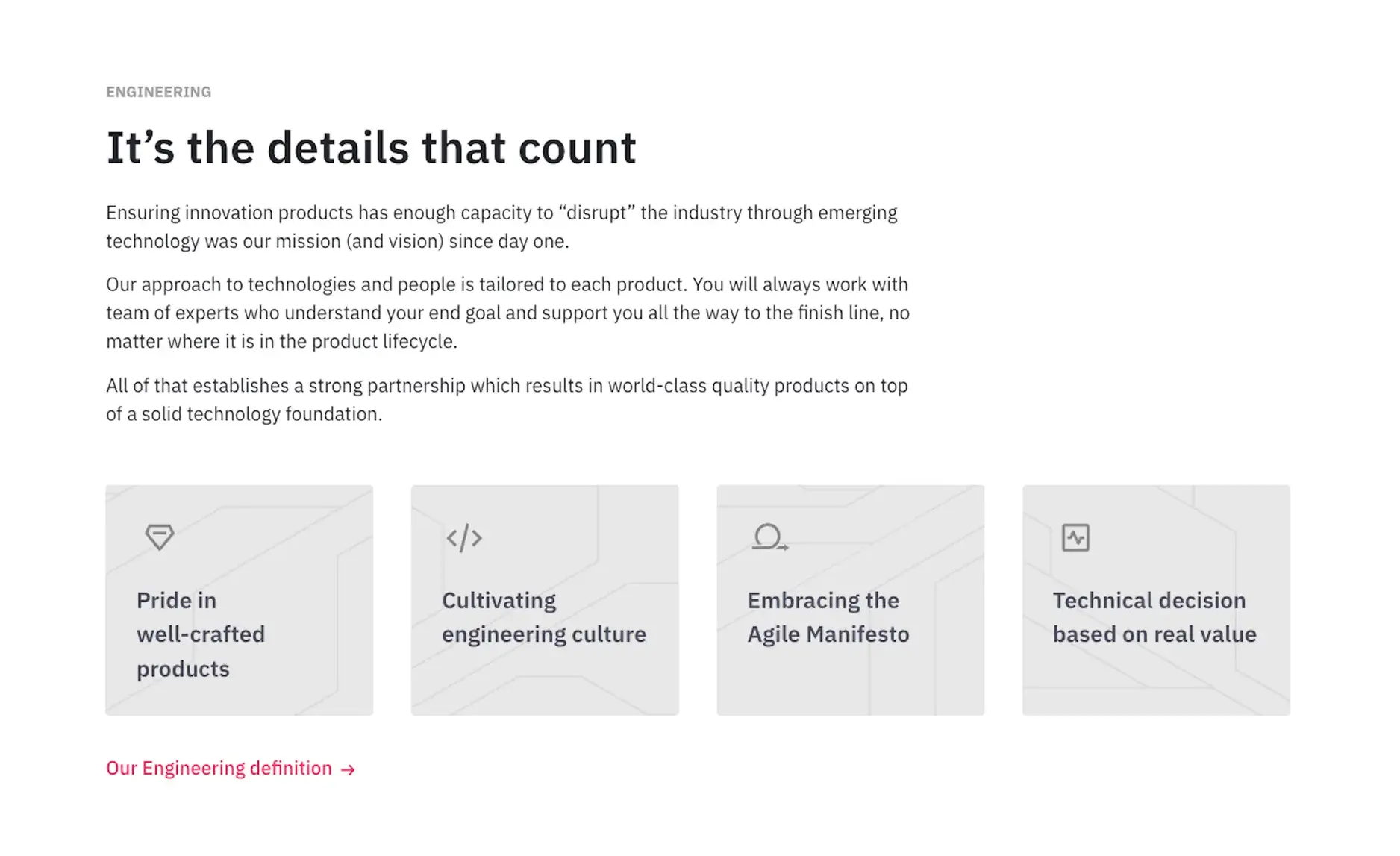The image size is (1400, 856).
Task: Click the heading It's the details that count
Action: [x=371, y=148]
